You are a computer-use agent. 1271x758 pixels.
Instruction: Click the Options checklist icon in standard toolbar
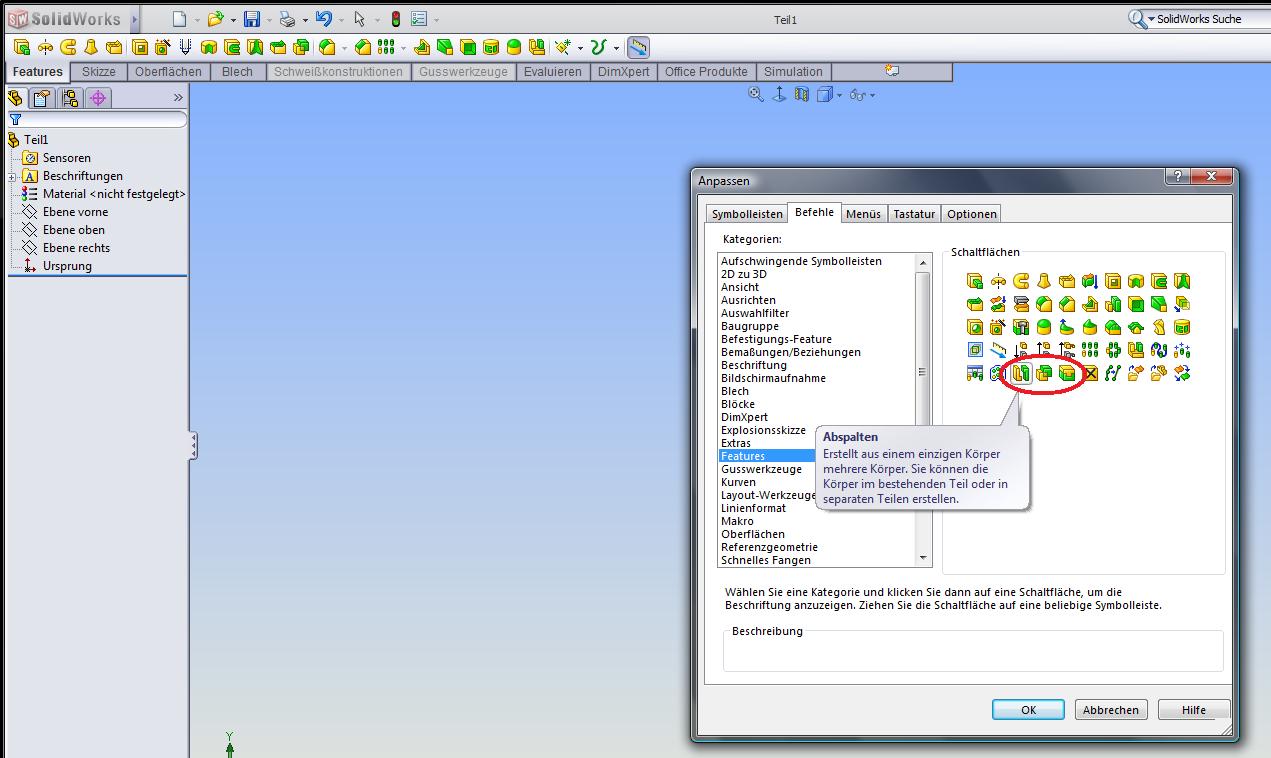click(x=419, y=19)
